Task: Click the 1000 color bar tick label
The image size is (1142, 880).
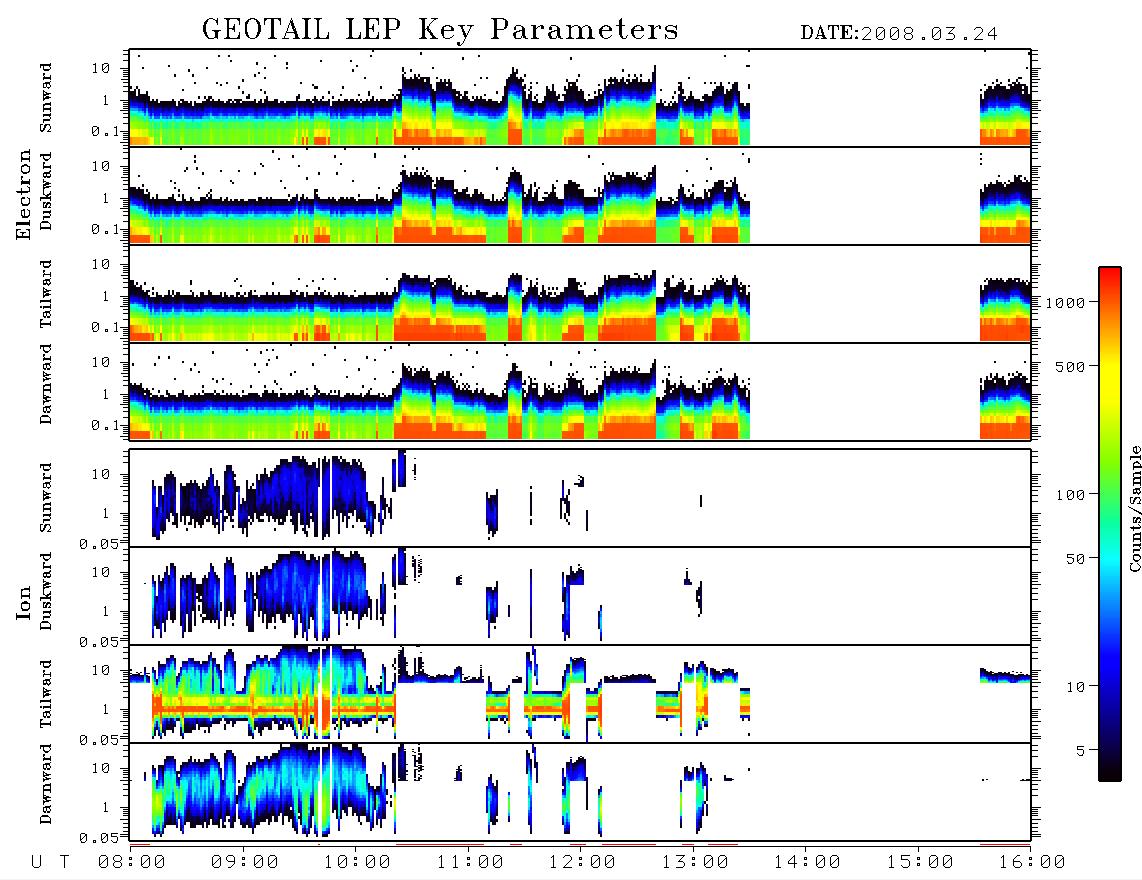Action: click(1065, 302)
